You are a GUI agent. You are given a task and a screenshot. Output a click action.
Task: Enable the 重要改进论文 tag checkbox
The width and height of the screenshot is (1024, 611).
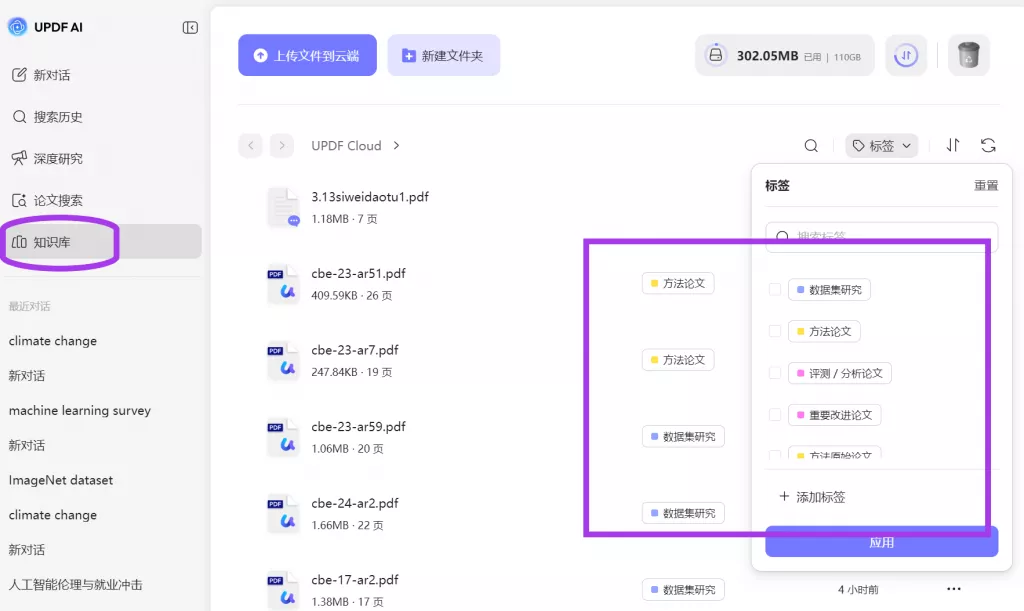[x=775, y=414]
